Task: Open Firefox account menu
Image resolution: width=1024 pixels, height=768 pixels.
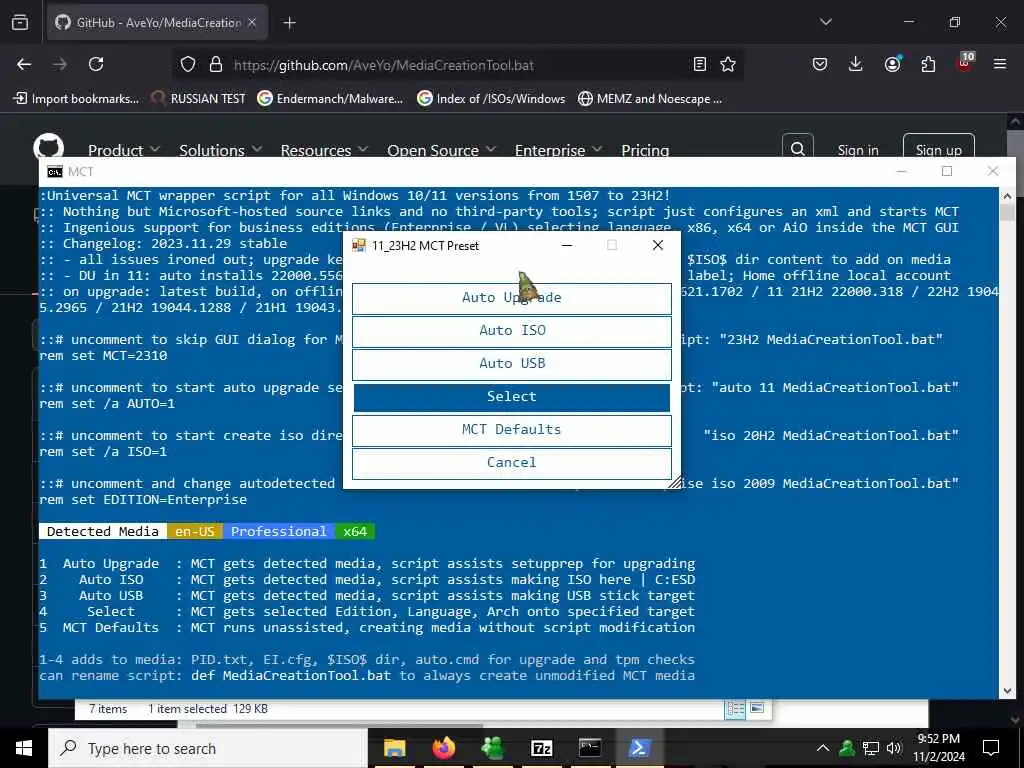Action: [892, 64]
